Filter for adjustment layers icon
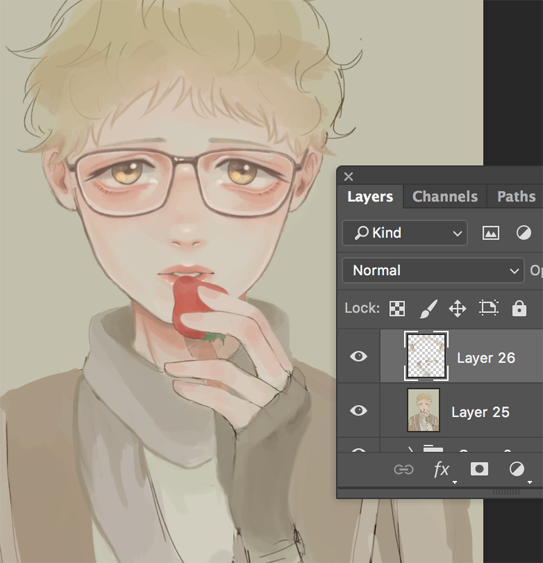 pos(524,233)
